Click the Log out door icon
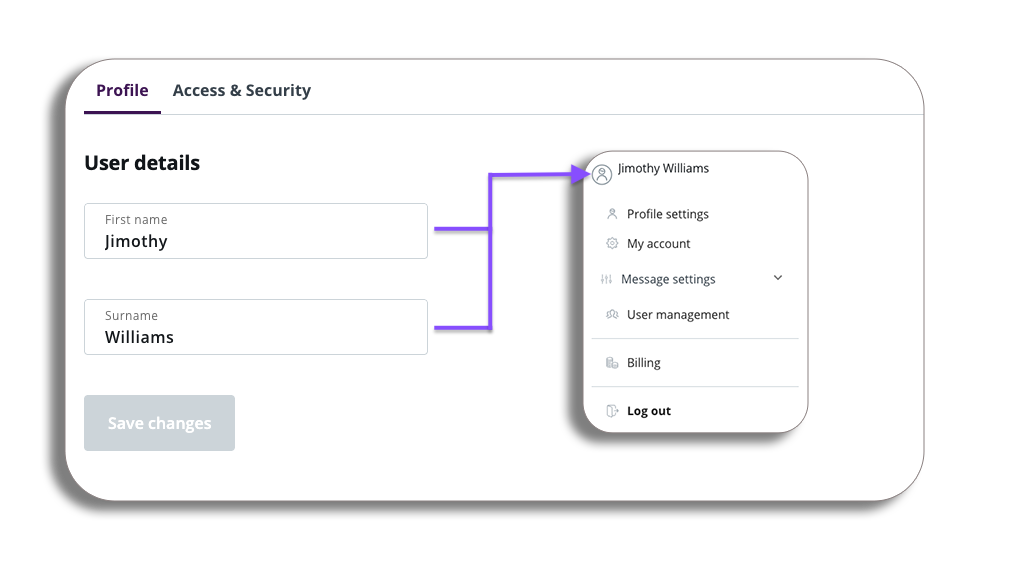 612,411
